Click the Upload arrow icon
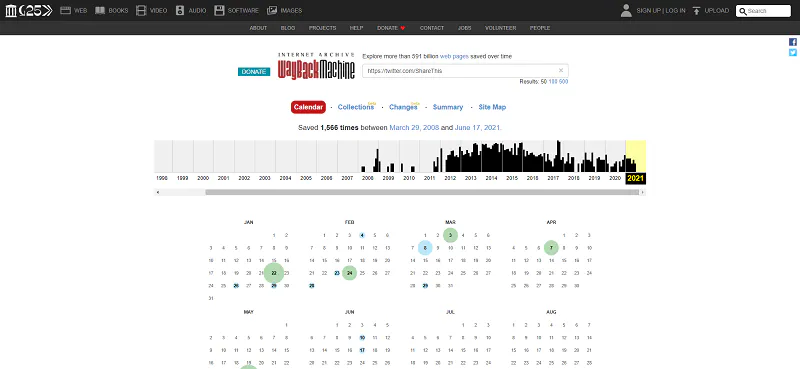The height and width of the screenshot is (369, 800). coord(696,10)
